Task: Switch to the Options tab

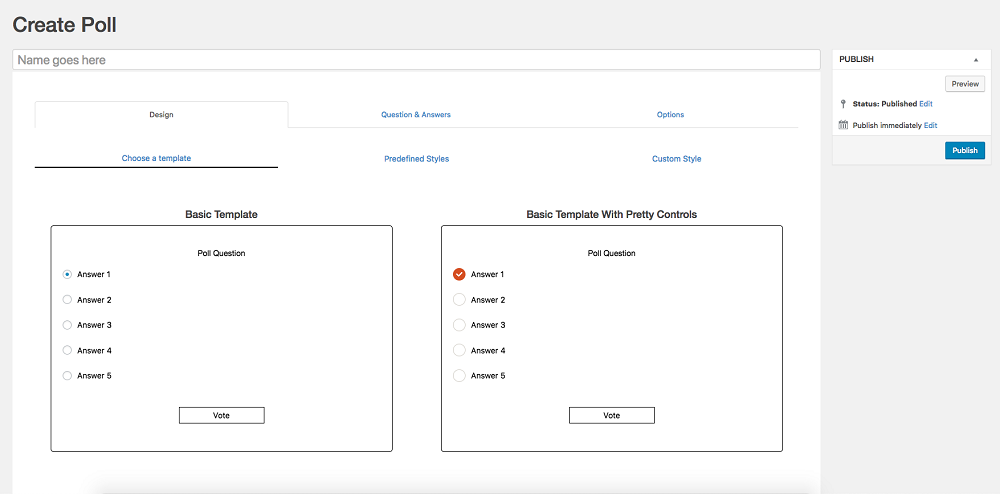Action: click(x=670, y=115)
